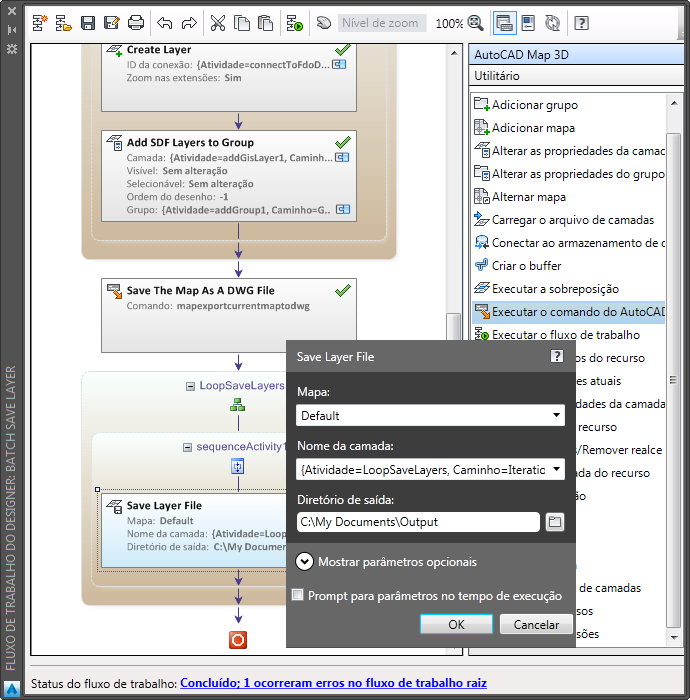This screenshot has height=700, width=690.
Task: Save the workflow using the floppy disk icon
Action: point(87,23)
